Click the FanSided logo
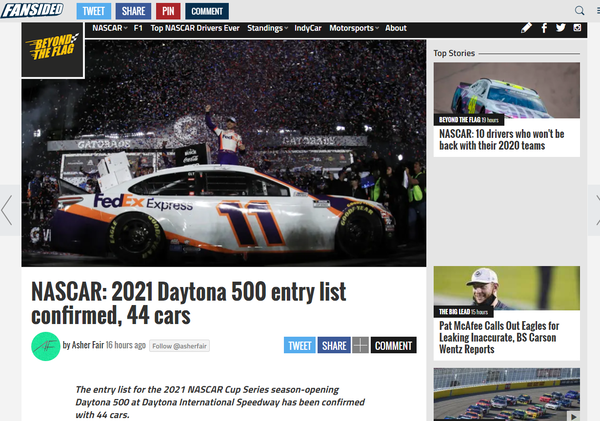 [33, 10]
